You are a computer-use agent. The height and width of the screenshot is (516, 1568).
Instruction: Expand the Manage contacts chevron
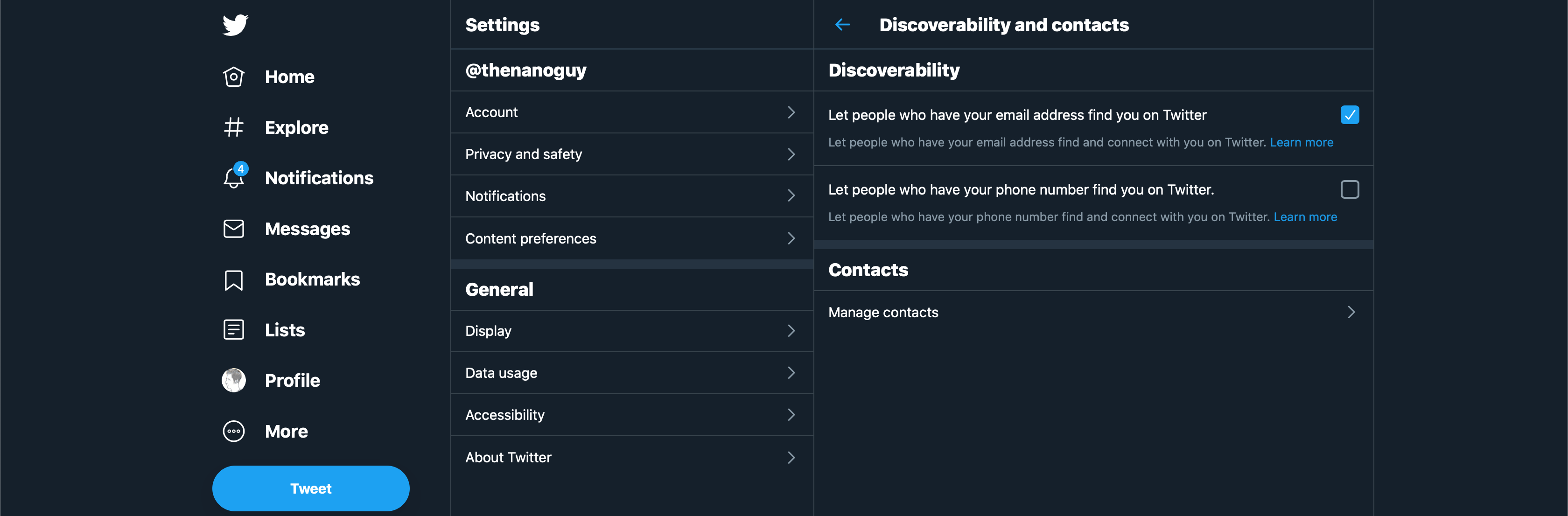pyautogui.click(x=1351, y=312)
